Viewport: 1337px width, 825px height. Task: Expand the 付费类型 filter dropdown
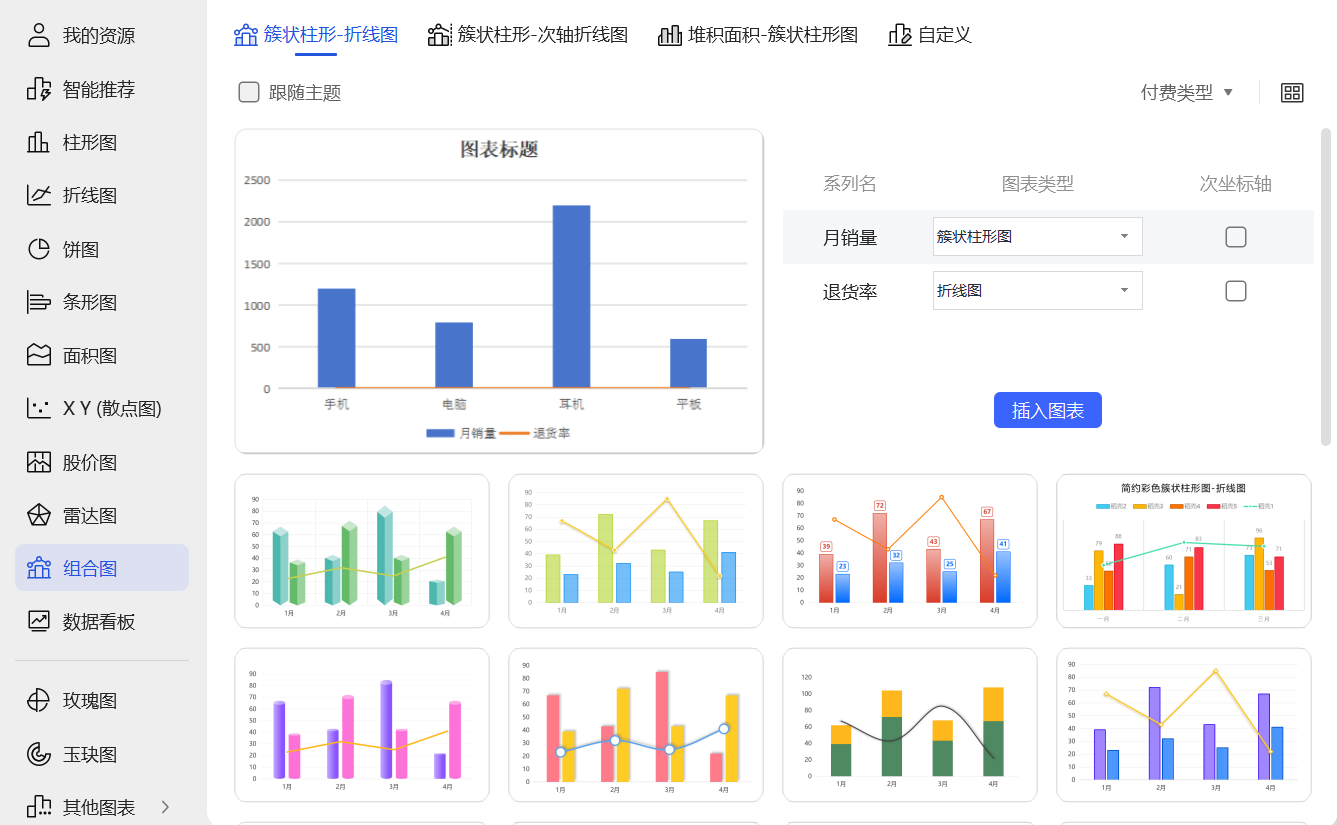click(x=1186, y=91)
